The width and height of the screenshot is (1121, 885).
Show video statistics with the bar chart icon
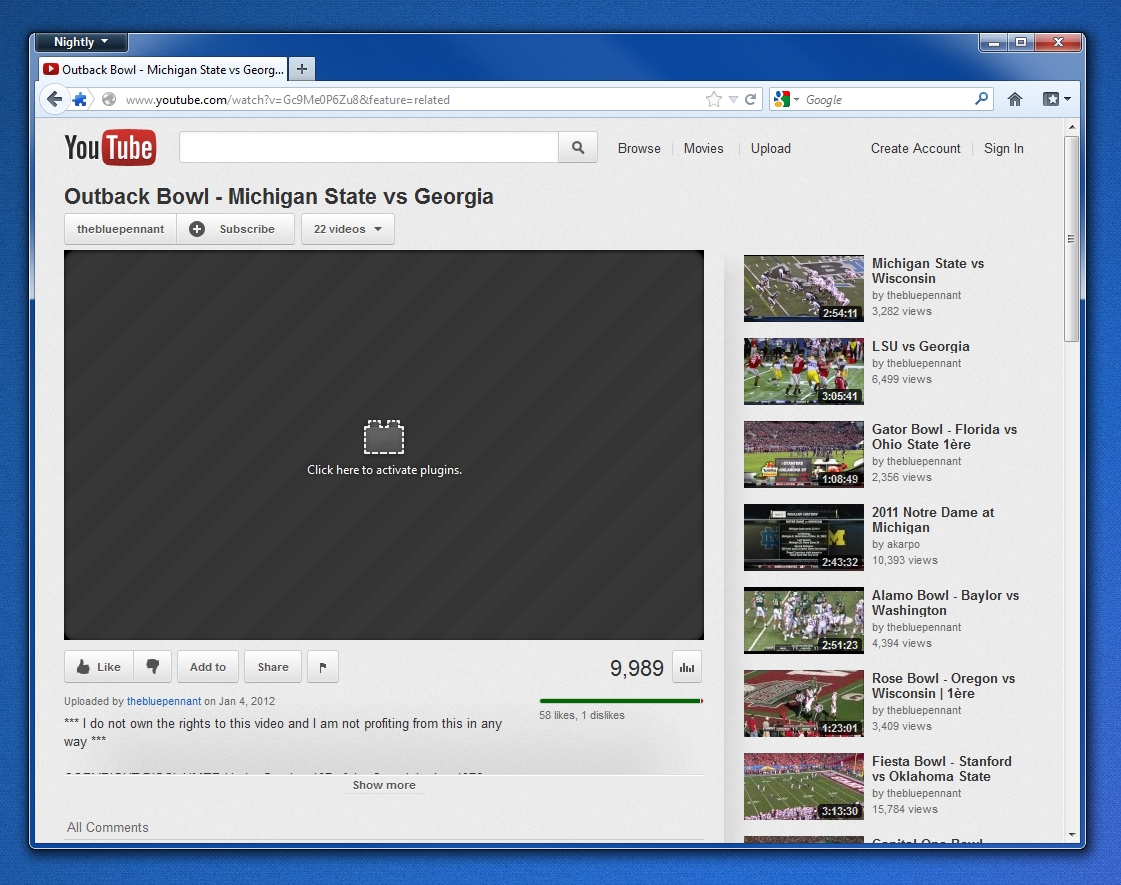[687, 667]
